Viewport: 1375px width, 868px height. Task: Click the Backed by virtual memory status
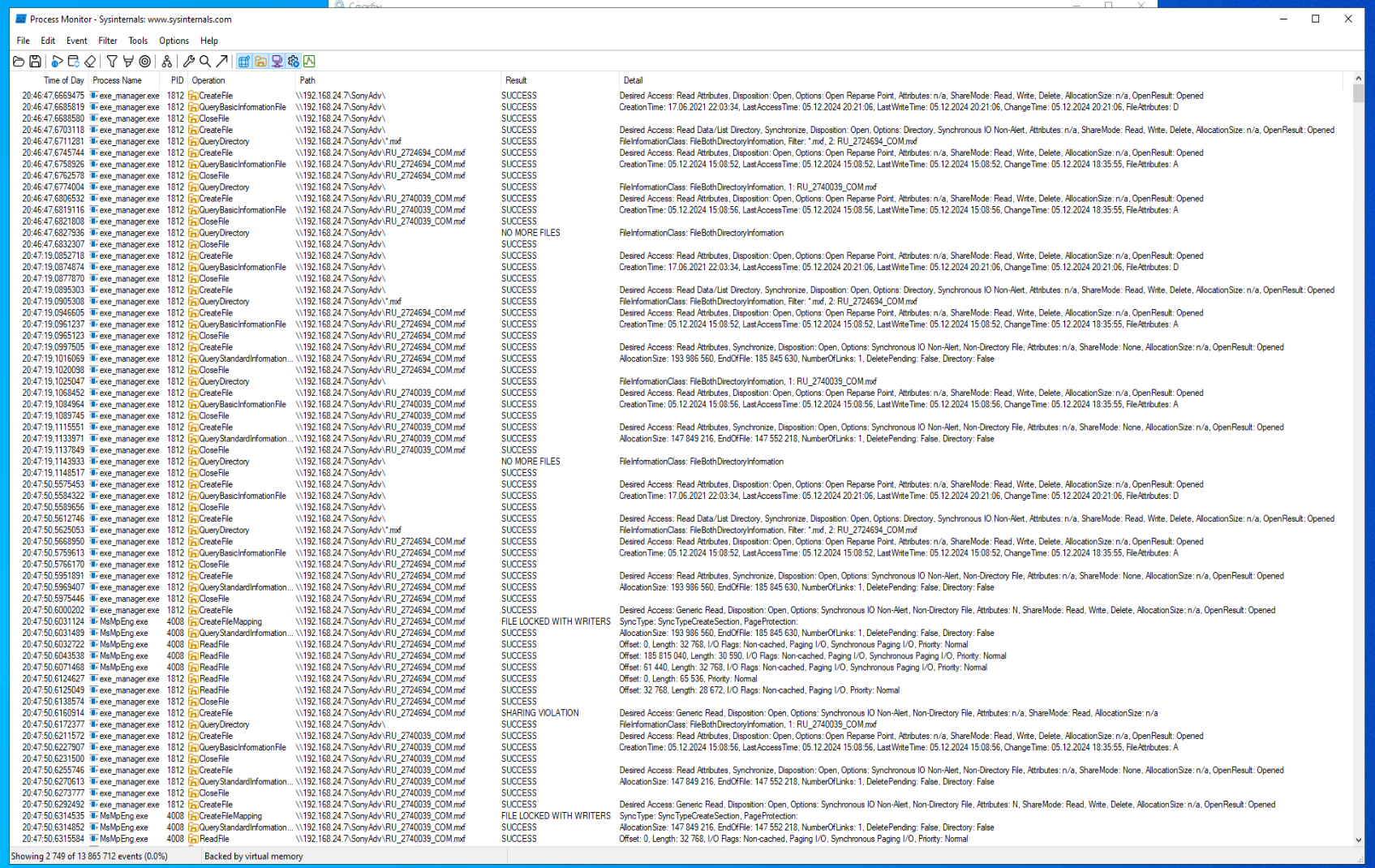pyautogui.click(x=254, y=856)
